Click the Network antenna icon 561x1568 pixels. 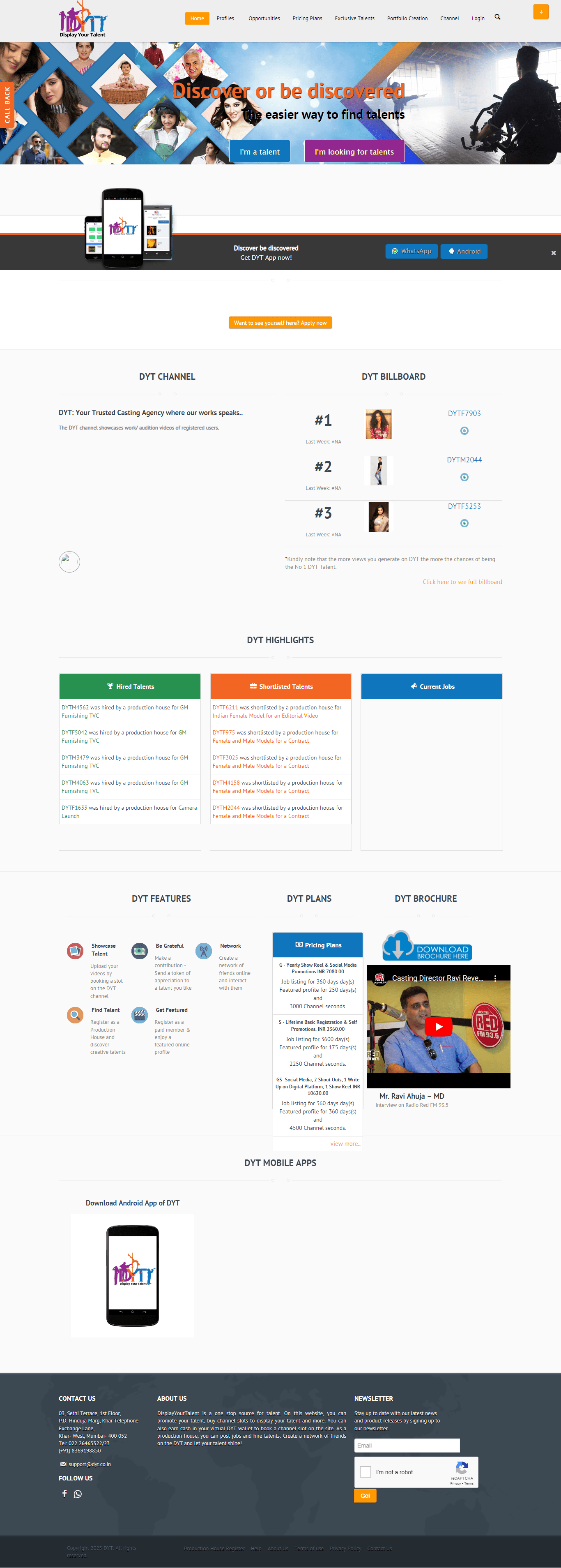click(204, 951)
